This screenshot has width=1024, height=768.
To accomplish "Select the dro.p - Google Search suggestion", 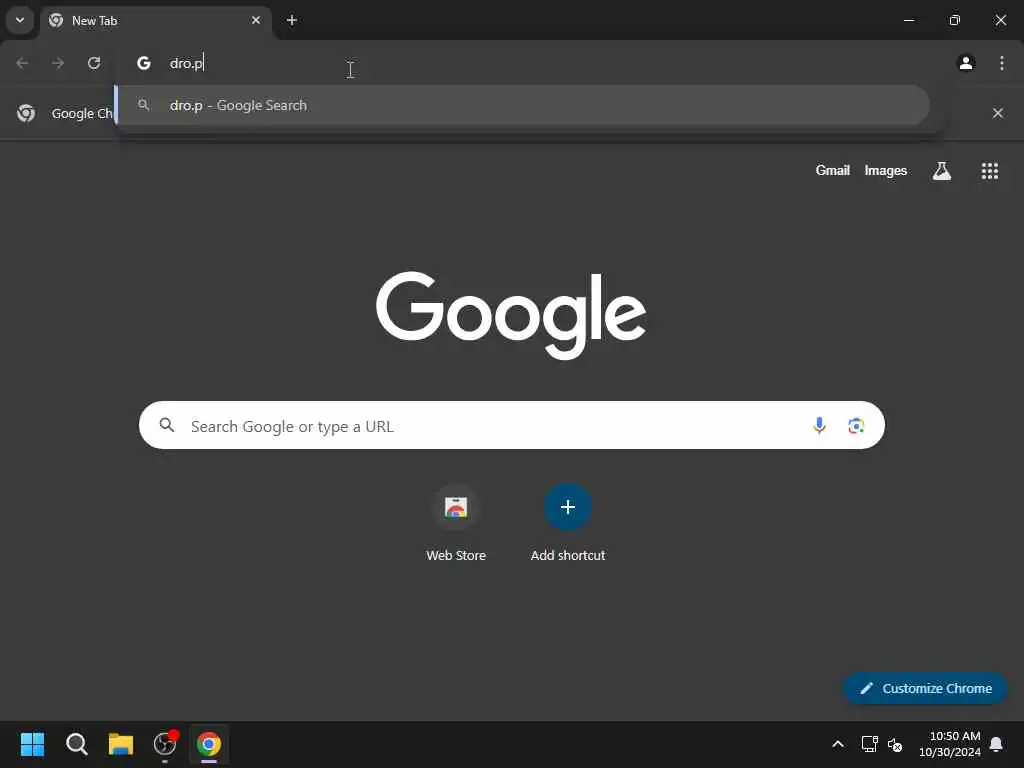I will [x=522, y=105].
